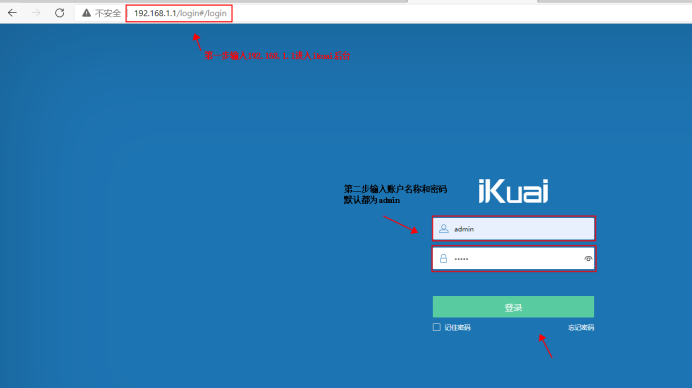The height and width of the screenshot is (388, 692).
Task: Open the 忘记密码 forgot password link
Action: click(x=581, y=328)
